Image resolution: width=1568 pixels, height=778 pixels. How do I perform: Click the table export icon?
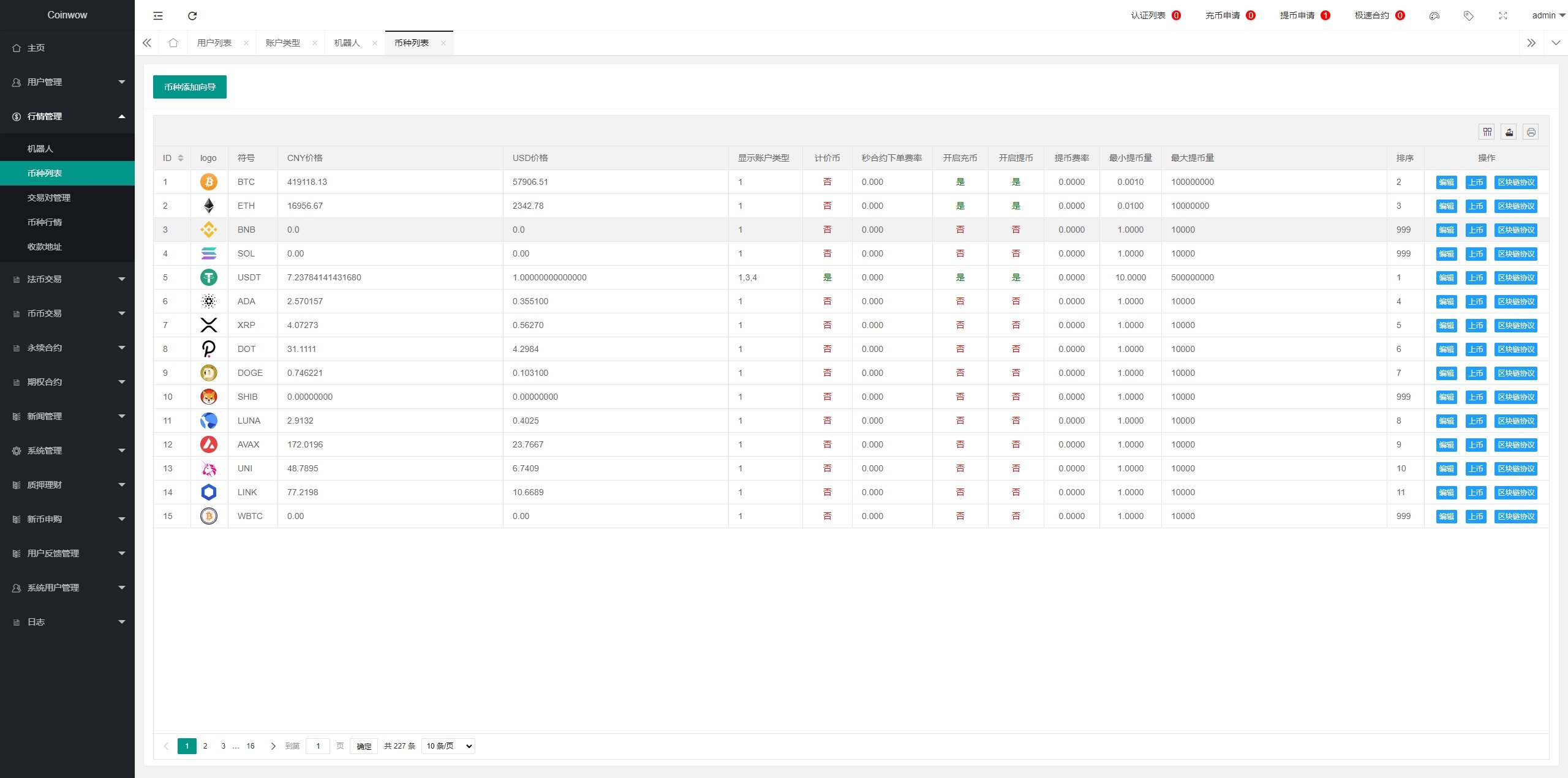(x=1509, y=132)
